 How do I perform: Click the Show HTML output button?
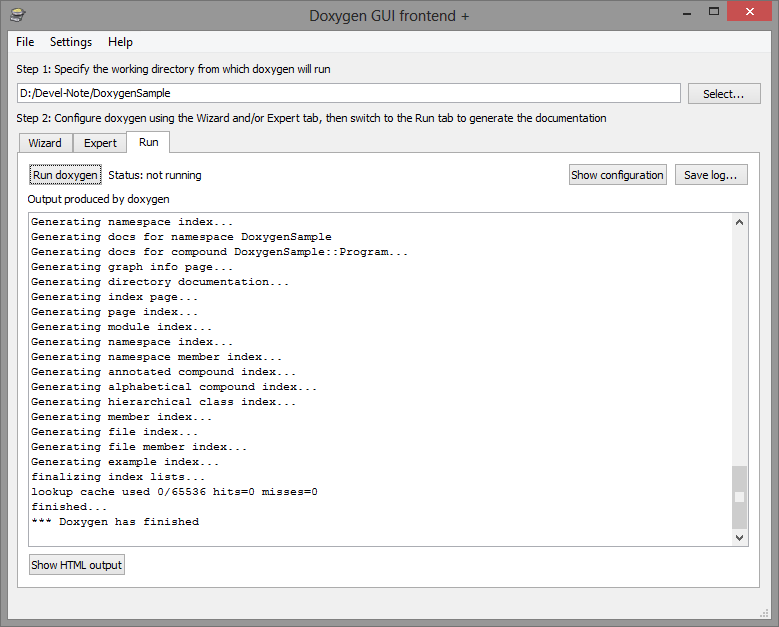[x=77, y=565]
